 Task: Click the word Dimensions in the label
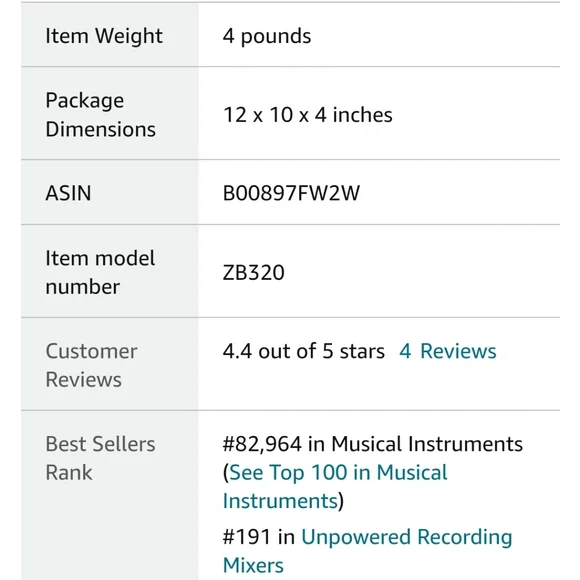pos(101,129)
